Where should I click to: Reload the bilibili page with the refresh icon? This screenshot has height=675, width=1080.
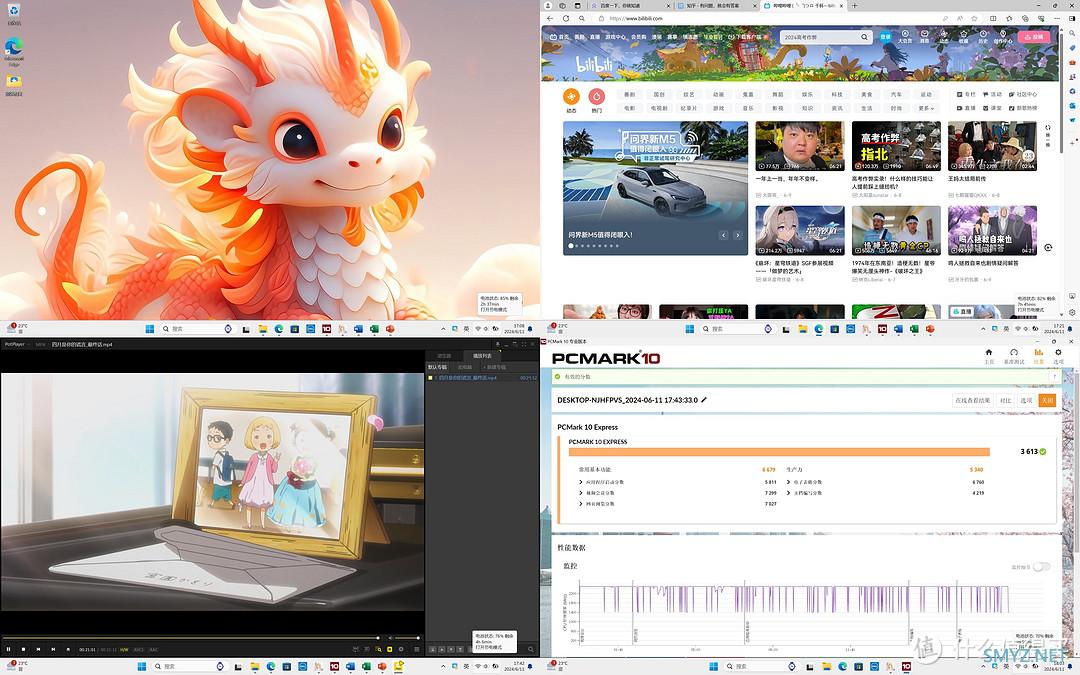pyautogui.click(x=565, y=19)
